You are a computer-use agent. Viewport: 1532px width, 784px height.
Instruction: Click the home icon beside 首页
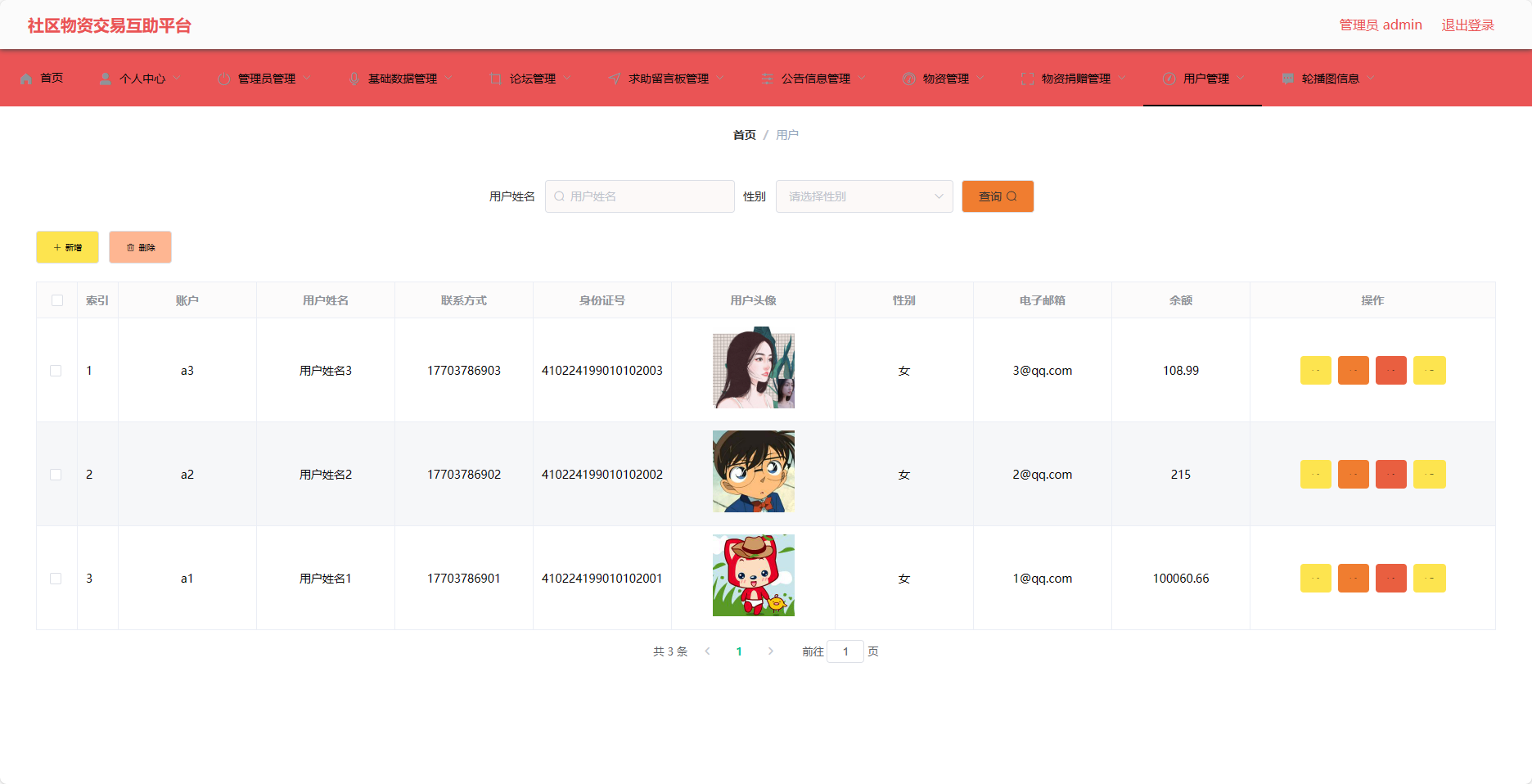(26, 79)
